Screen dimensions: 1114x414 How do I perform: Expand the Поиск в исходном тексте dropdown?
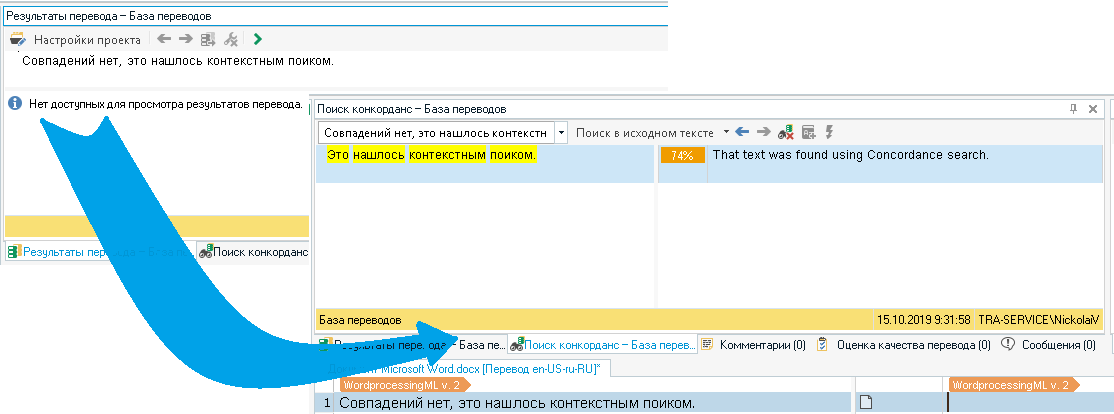coord(726,132)
